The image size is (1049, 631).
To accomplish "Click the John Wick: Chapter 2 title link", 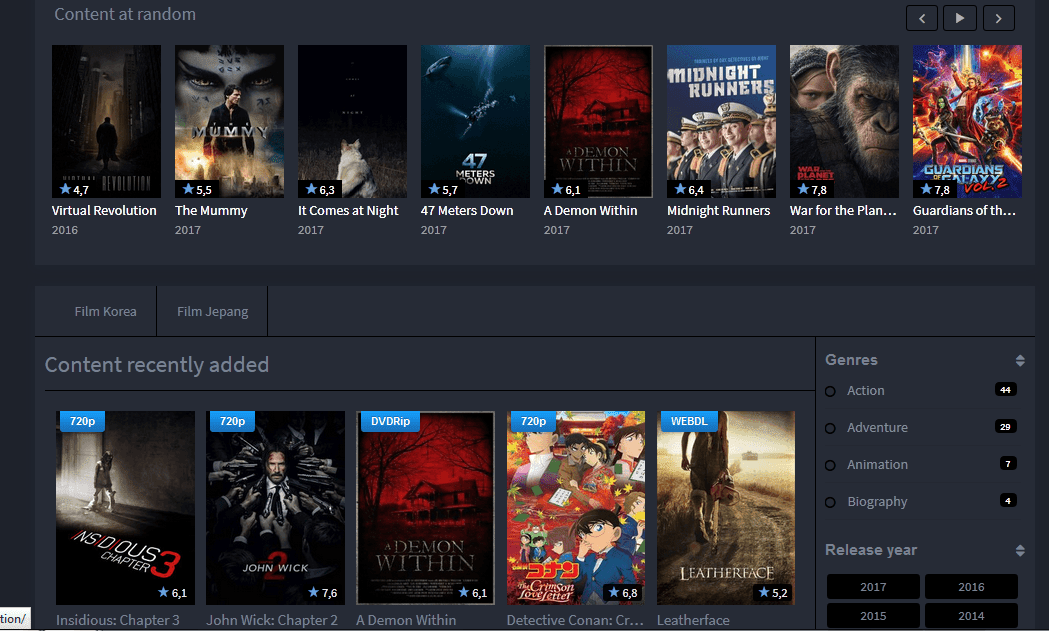I will (272, 620).
